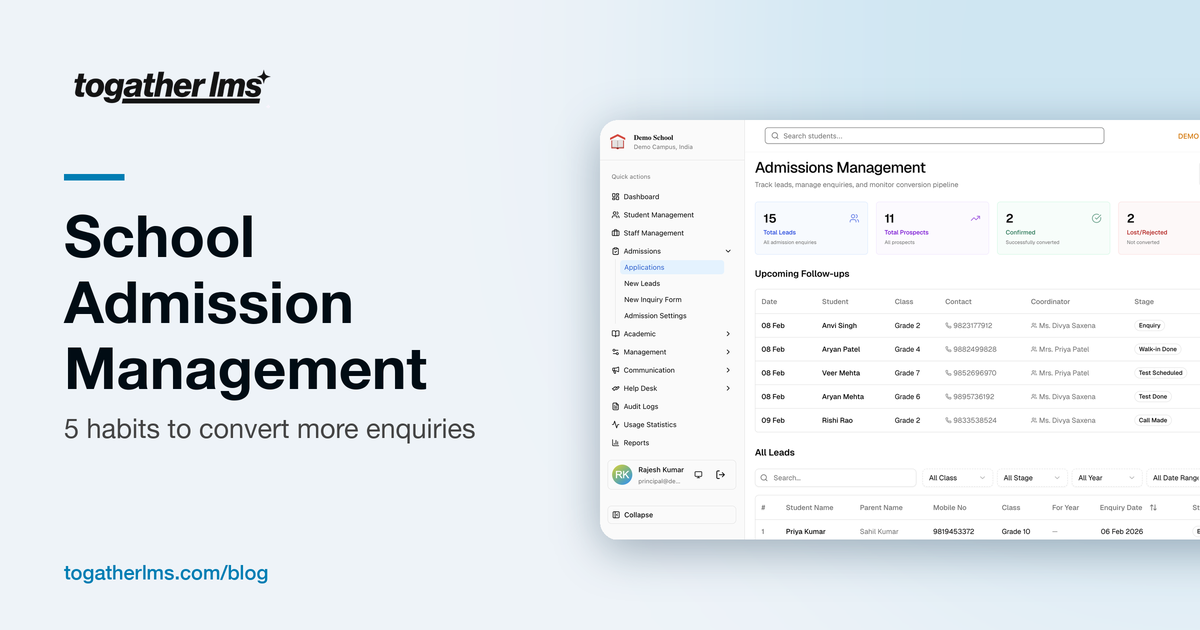Click the Enquiry Date column header
This screenshot has width=1200, height=630.
point(1121,508)
